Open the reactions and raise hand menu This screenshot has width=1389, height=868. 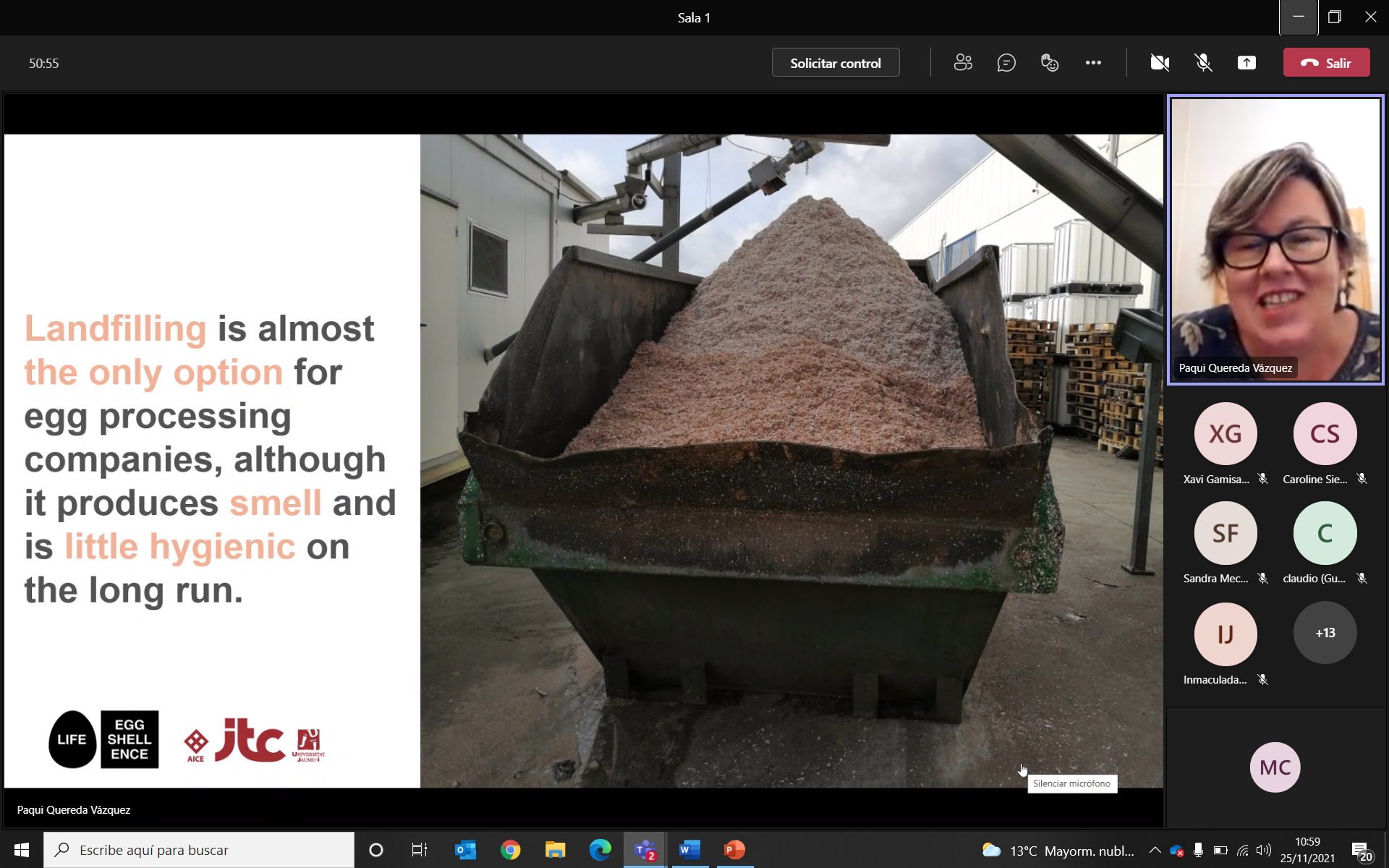tap(1050, 63)
